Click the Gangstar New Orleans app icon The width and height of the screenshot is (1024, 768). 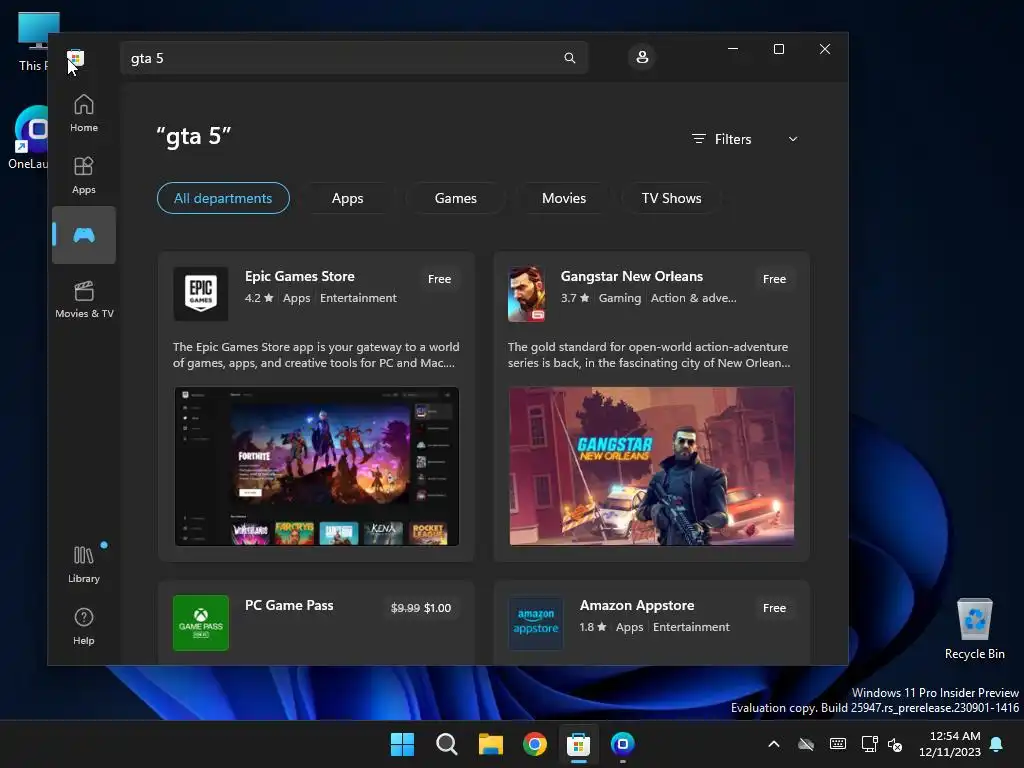[x=526, y=294]
